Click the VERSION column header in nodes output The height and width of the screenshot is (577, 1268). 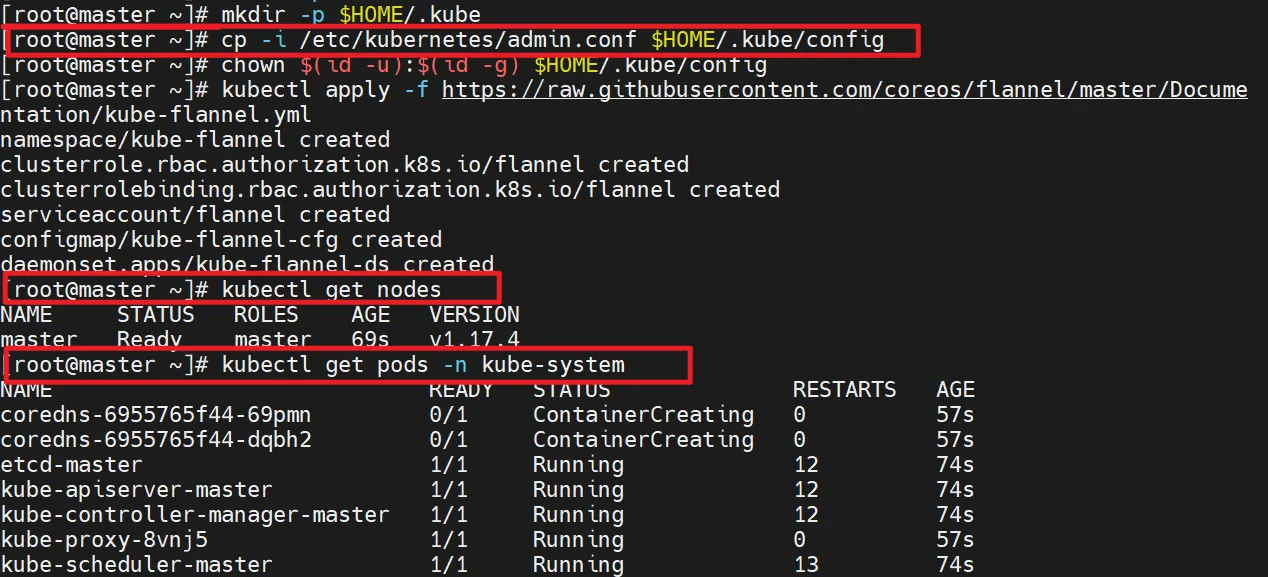[474, 315]
